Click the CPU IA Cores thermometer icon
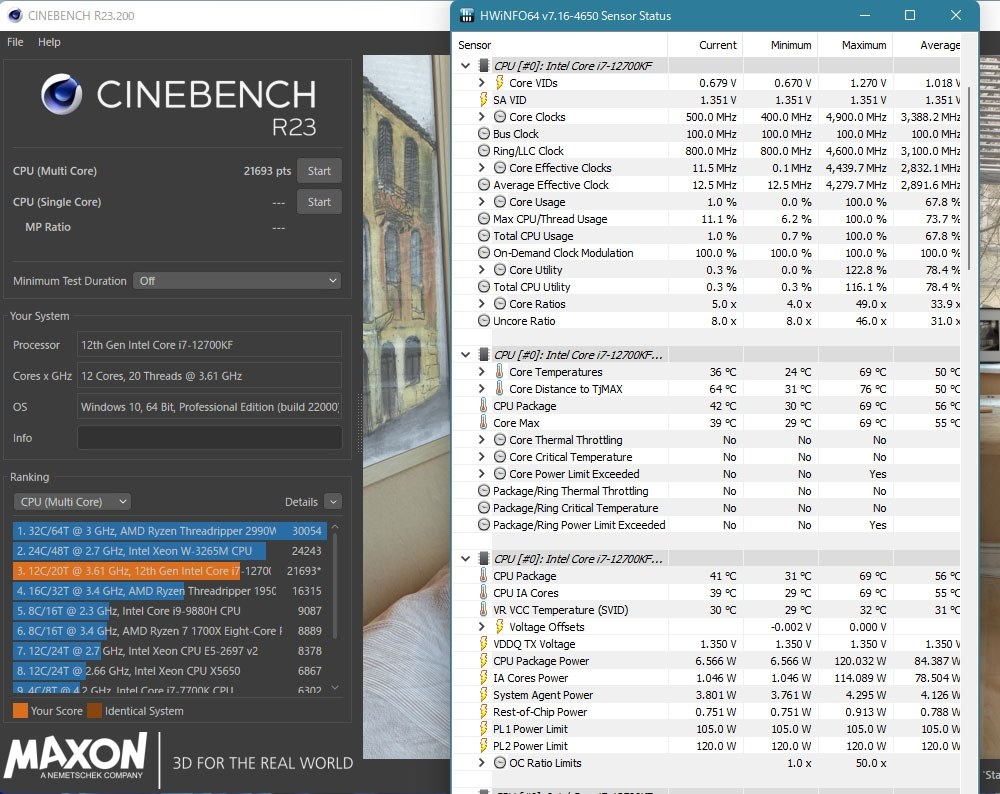The width and height of the screenshot is (1000, 794). (x=483, y=592)
